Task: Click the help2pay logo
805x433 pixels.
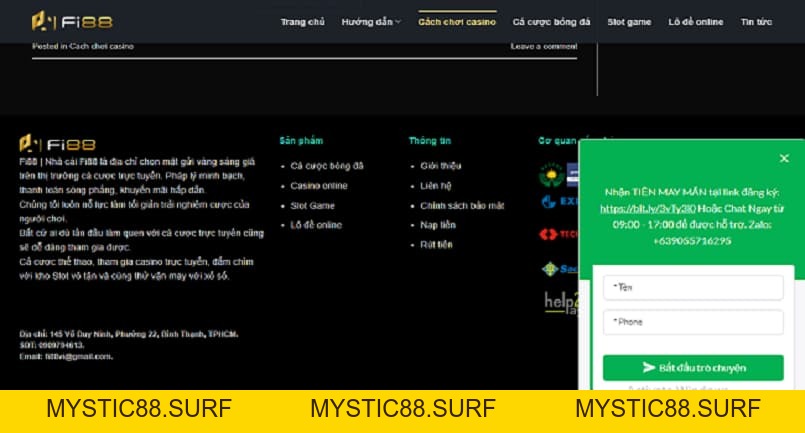Action: tap(562, 303)
